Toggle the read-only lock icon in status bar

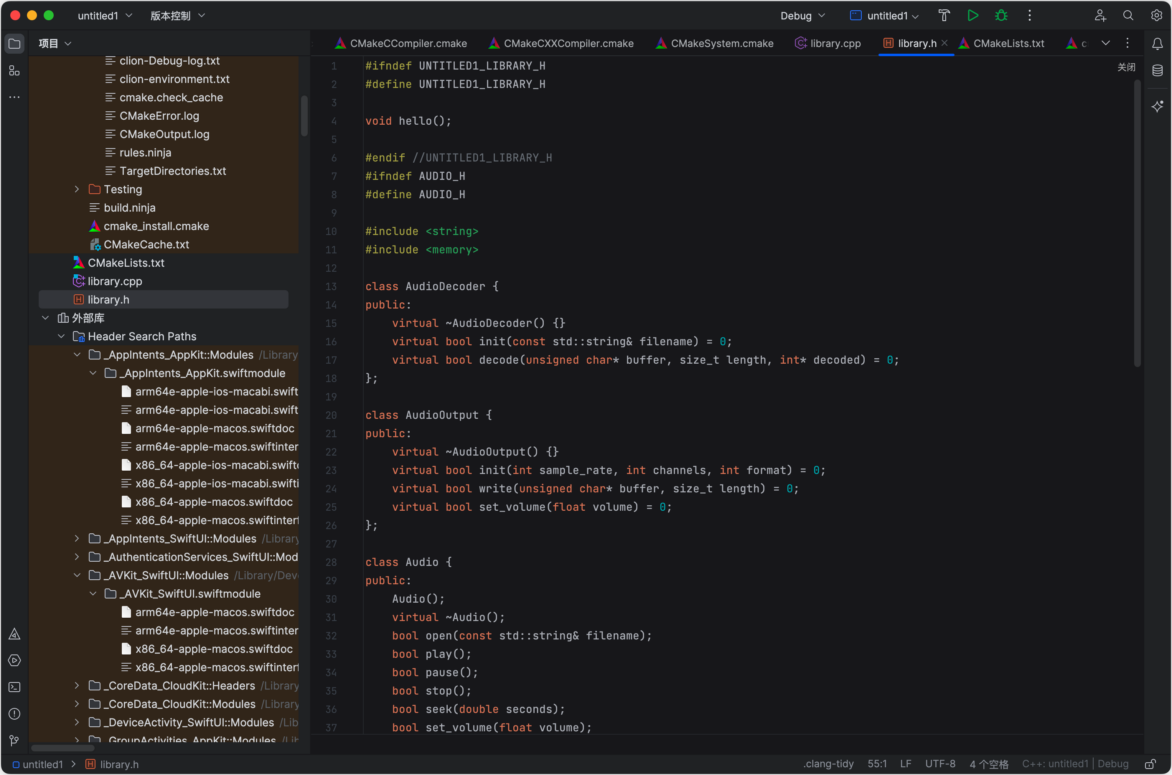(x=1150, y=764)
